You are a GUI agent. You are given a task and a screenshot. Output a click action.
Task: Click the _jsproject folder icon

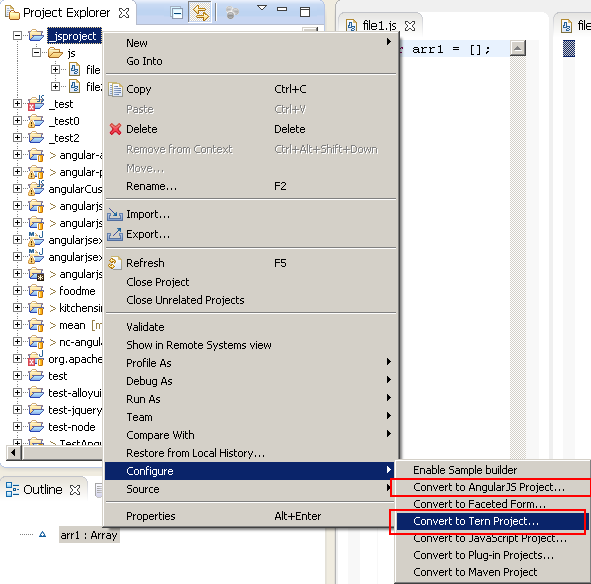pyautogui.click(x=36, y=35)
